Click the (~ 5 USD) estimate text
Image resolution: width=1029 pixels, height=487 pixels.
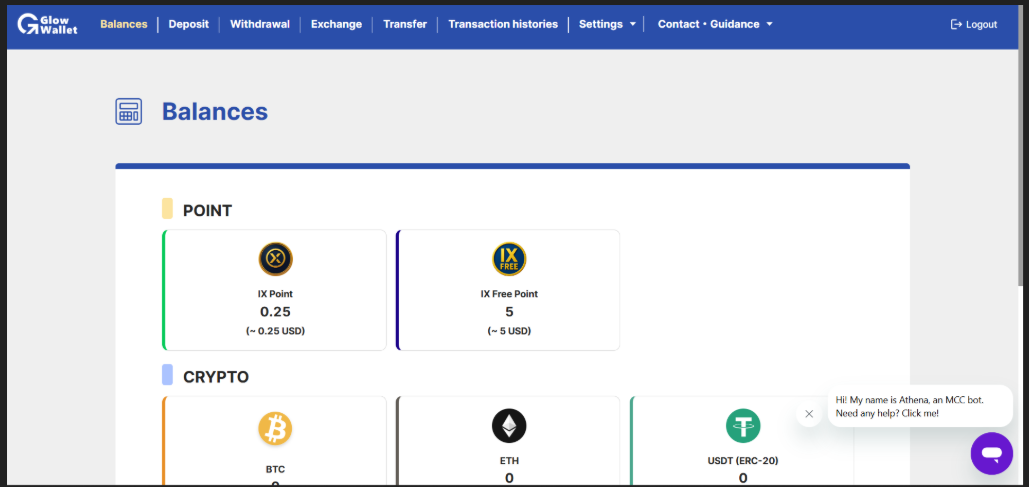(509, 331)
